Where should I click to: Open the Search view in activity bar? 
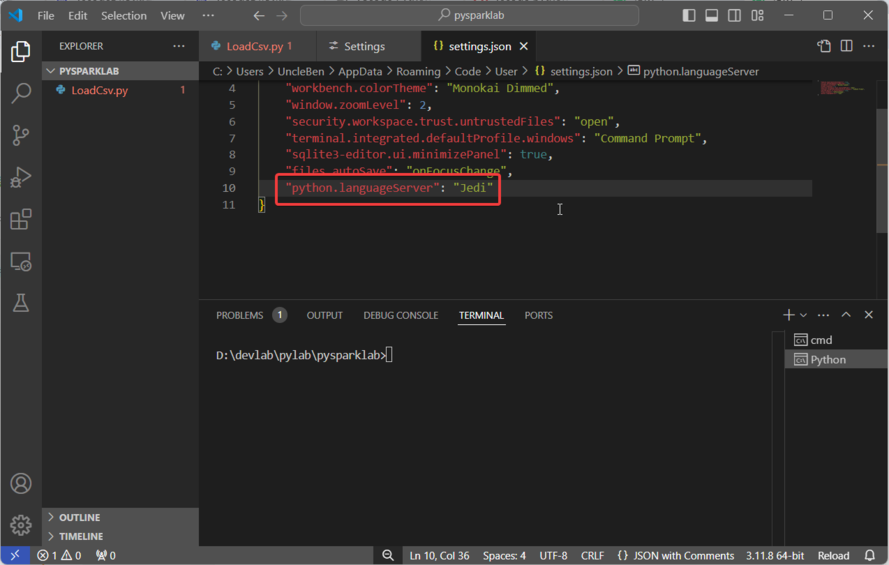tap(20, 93)
